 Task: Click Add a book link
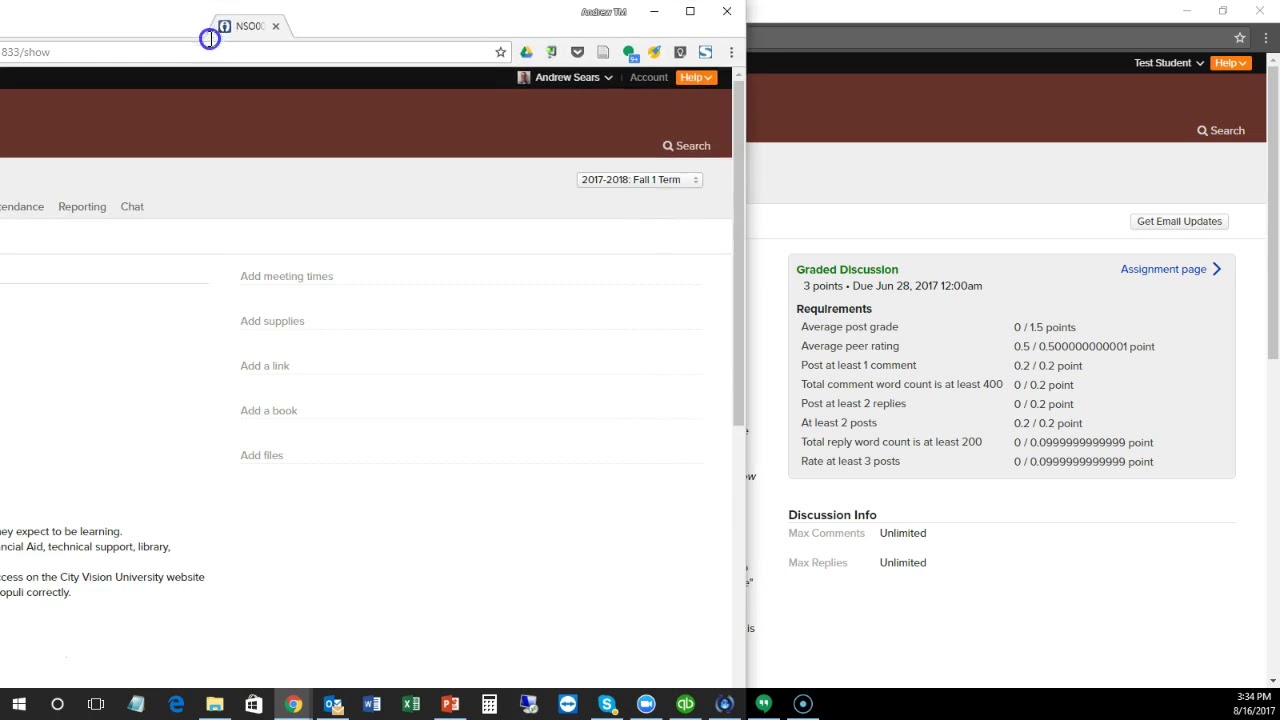tap(269, 411)
